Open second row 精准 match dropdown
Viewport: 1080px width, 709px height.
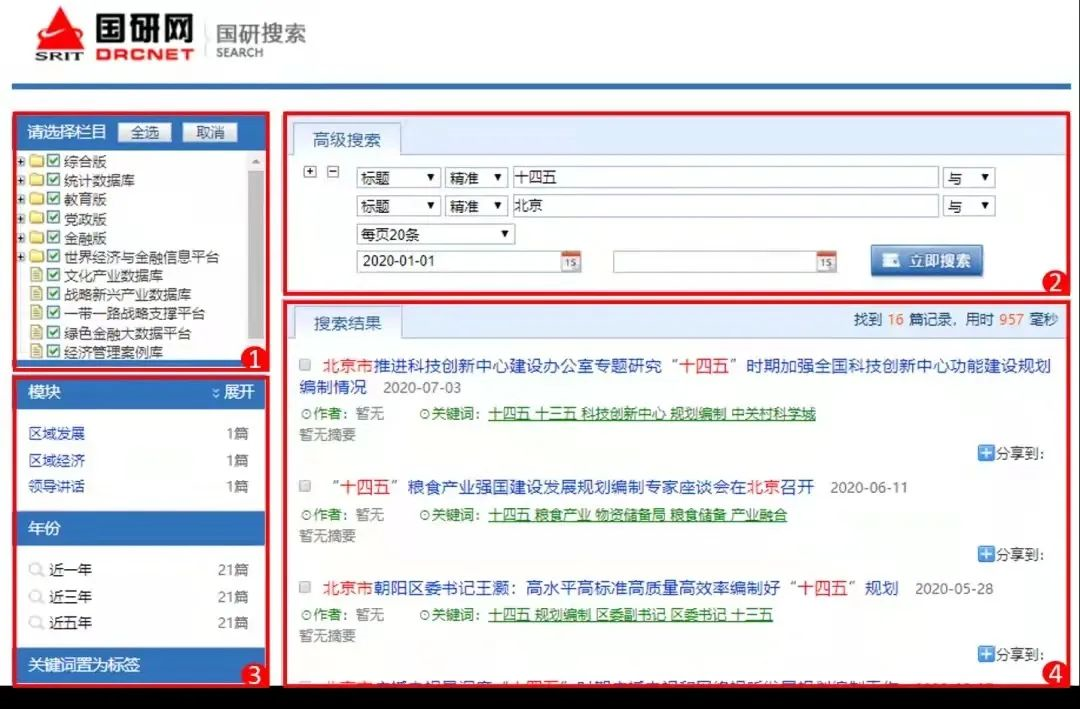[x=476, y=206]
